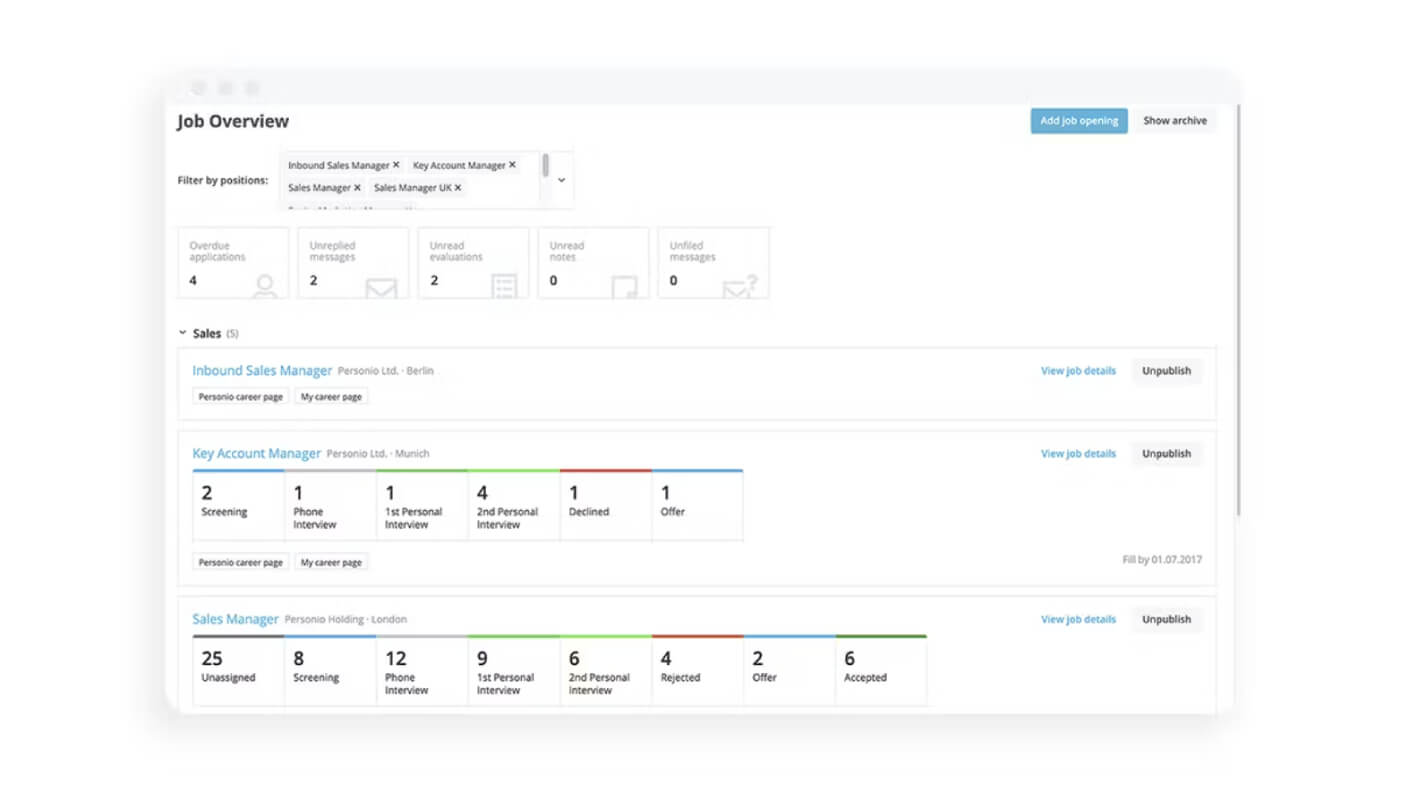
Task: View job details for Key Account Manager
Action: coord(1078,453)
